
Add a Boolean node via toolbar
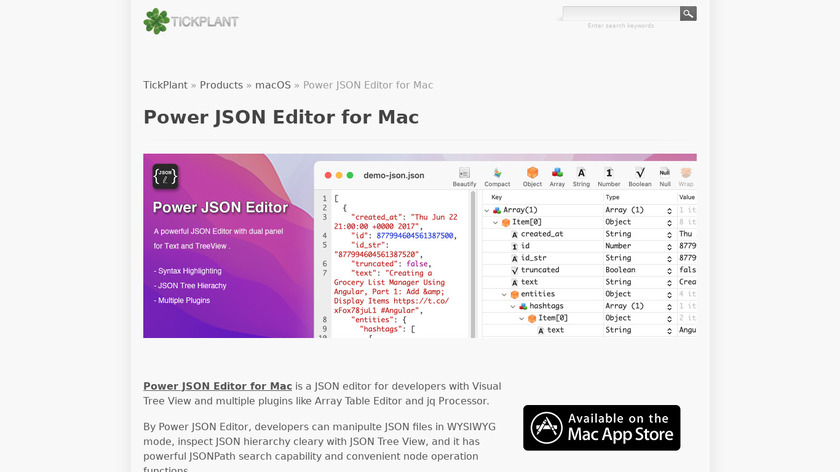pyautogui.click(x=640, y=177)
